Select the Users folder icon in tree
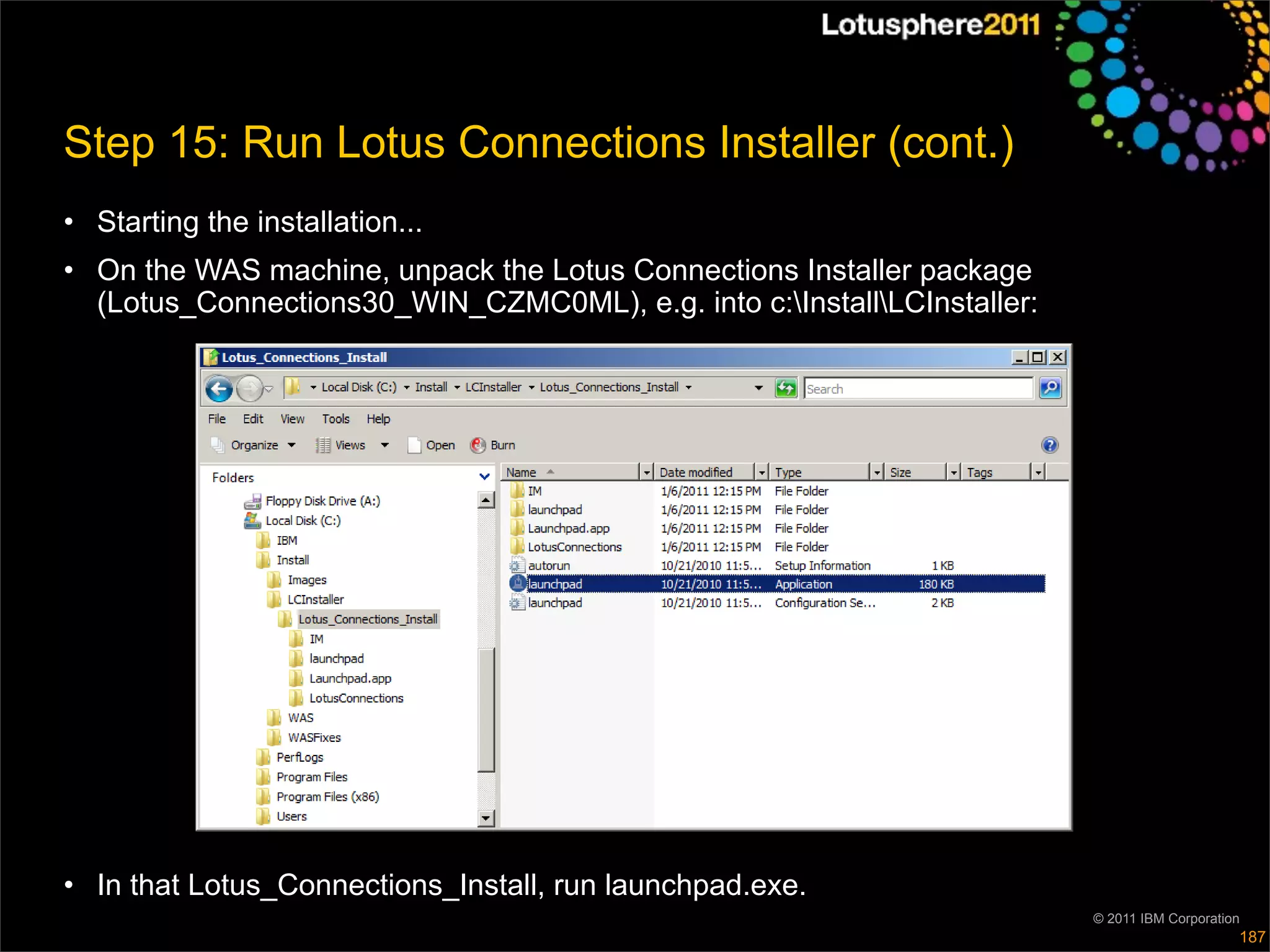This screenshot has width=1270, height=952. tap(264, 816)
